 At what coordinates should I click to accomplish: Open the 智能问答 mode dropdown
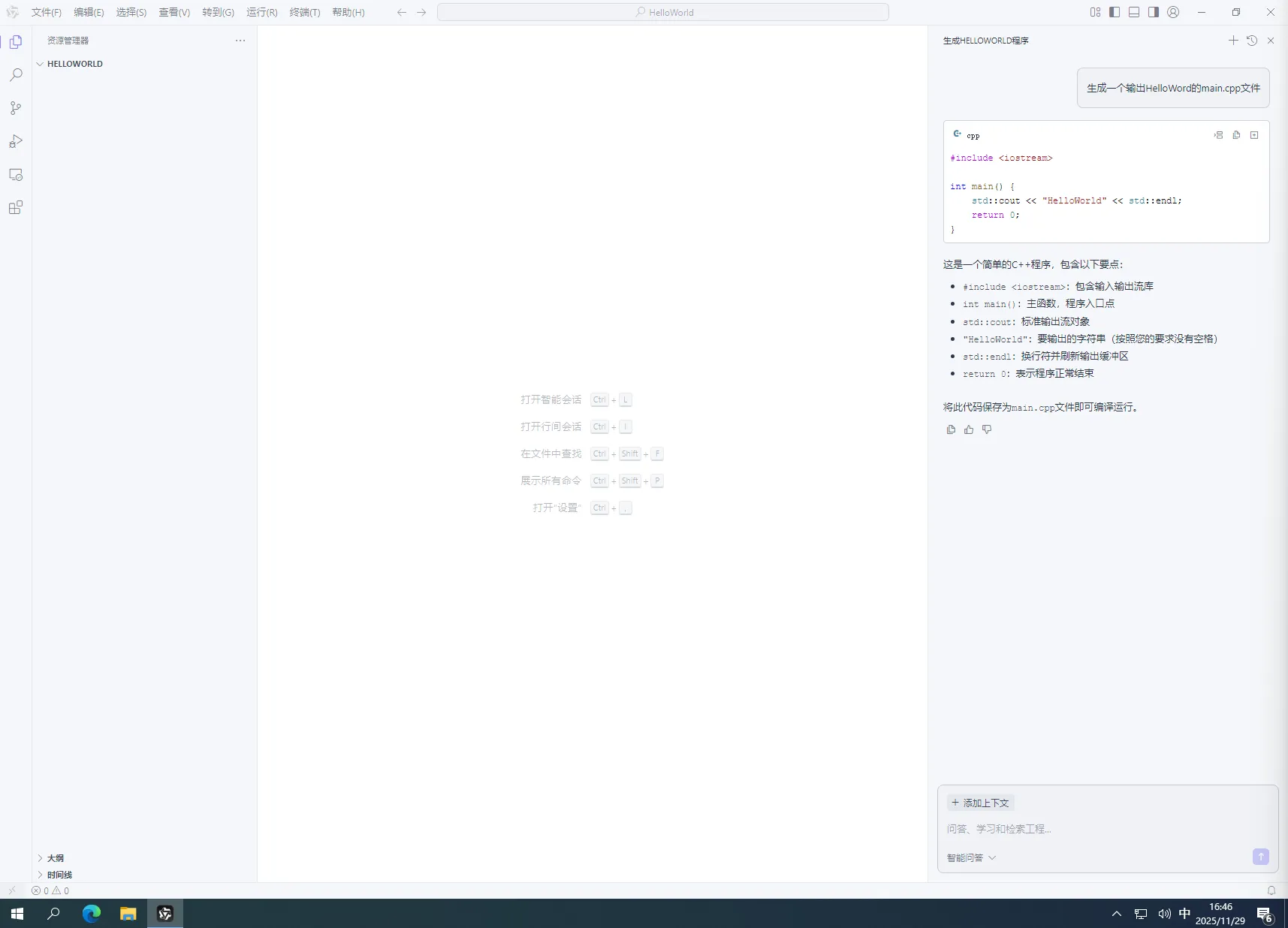(x=971, y=858)
